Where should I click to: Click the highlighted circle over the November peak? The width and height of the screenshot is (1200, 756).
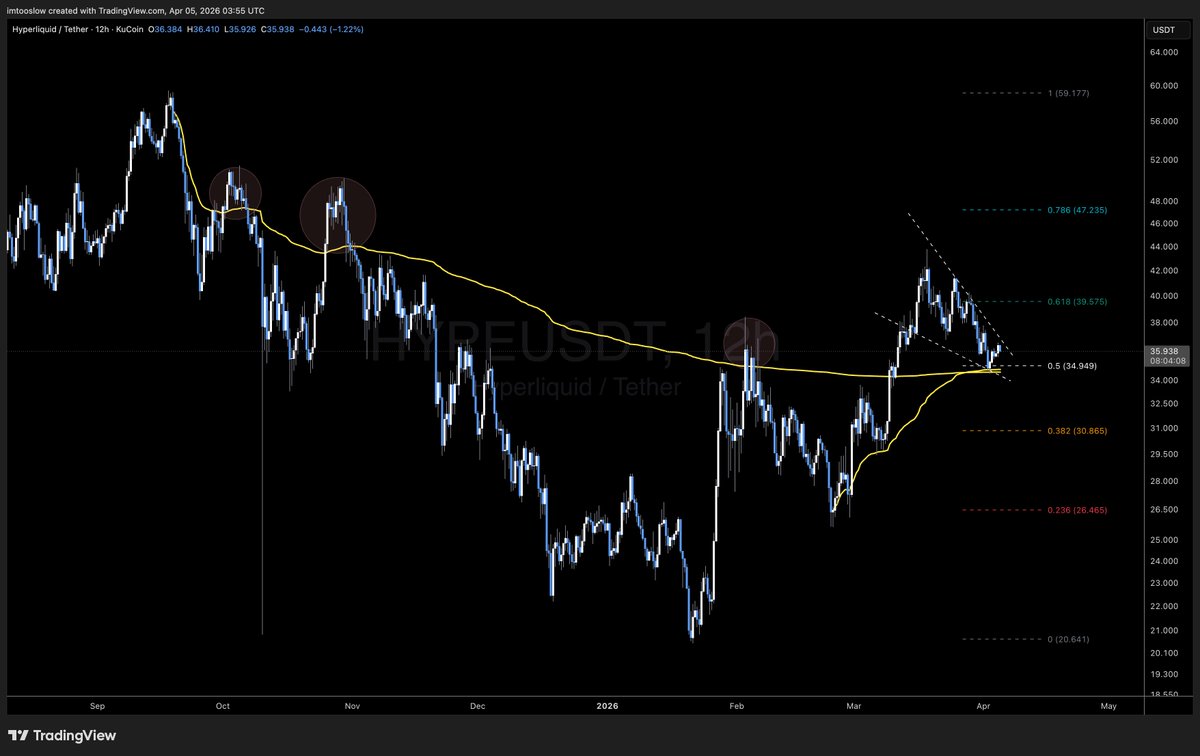point(338,214)
